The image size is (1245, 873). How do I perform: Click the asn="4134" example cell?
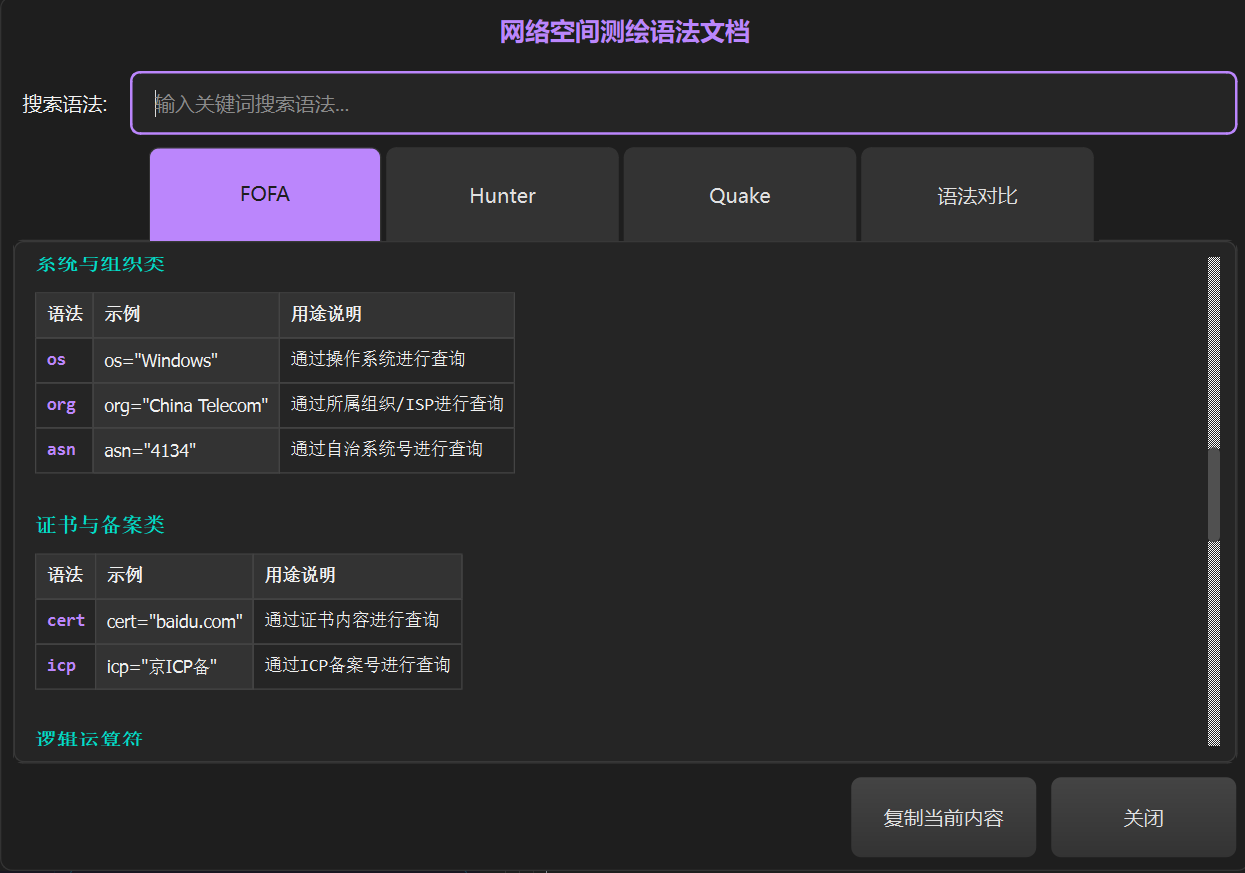tap(150, 450)
